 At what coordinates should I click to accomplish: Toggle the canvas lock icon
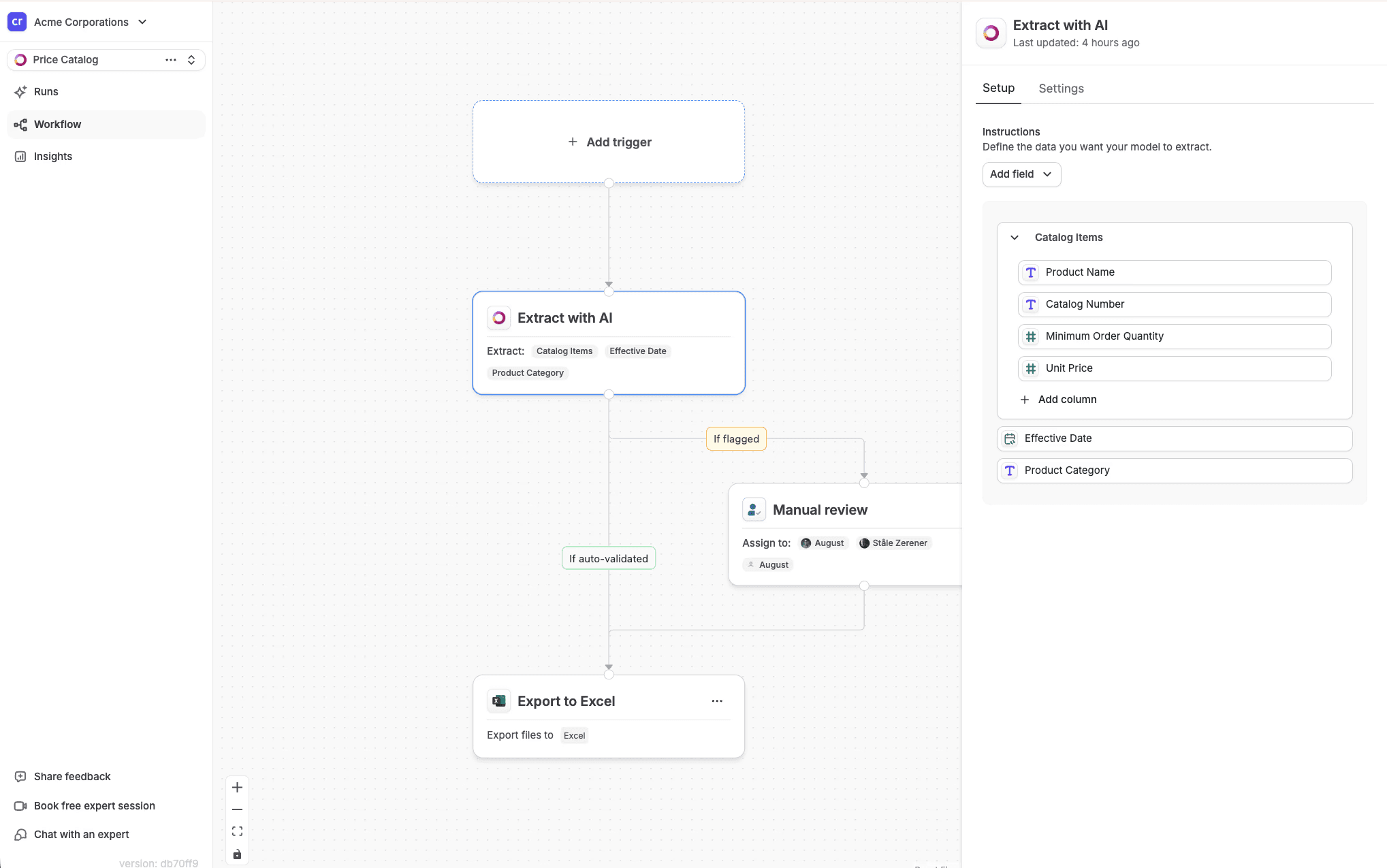(237, 854)
